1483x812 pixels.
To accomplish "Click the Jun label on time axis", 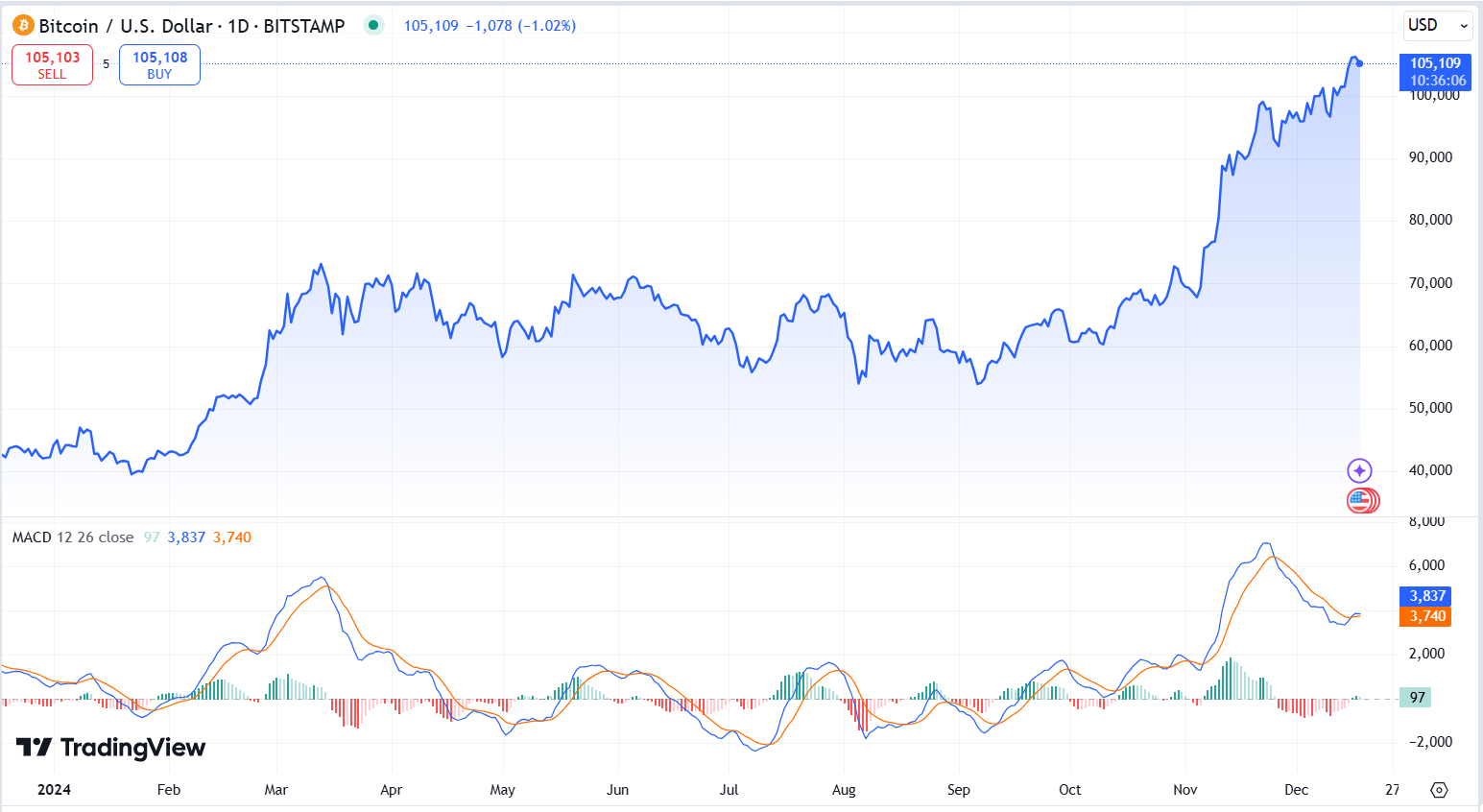I will (618, 790).
